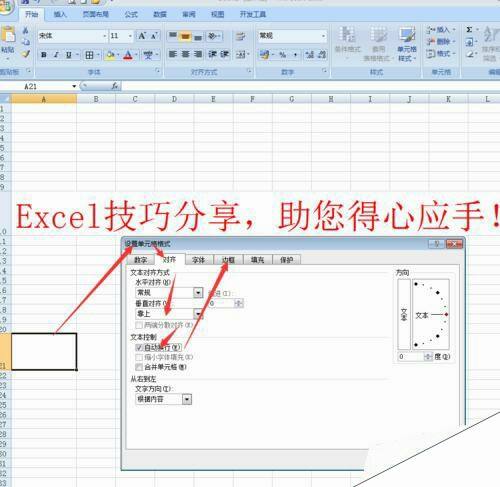The width and height of the screenshot is (500, 487).
Task: Click the orientation degrees spinner arrows
Action: 428,357
